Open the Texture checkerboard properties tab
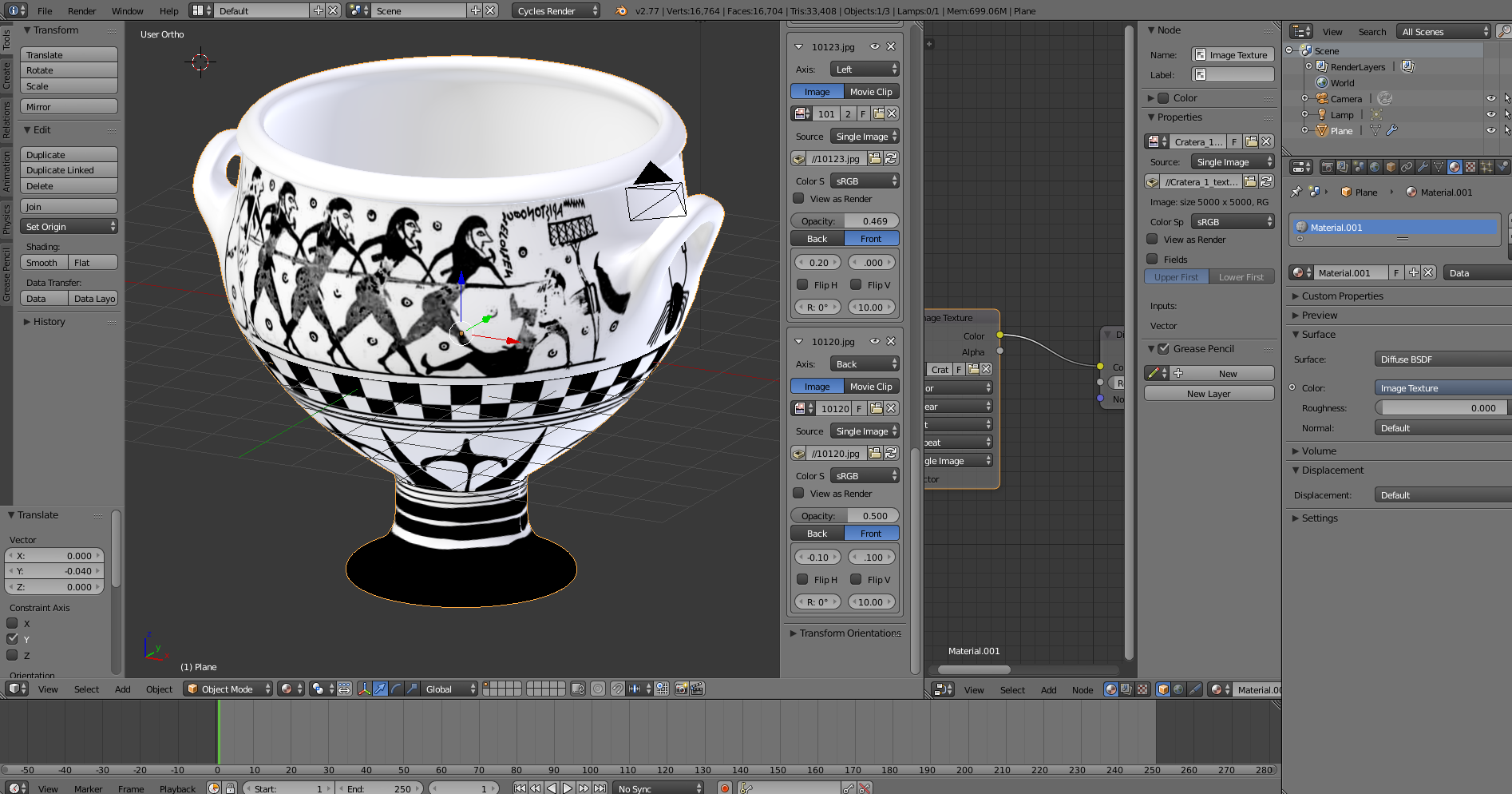The image size is (1512, 794). (x=1470, y=167)
